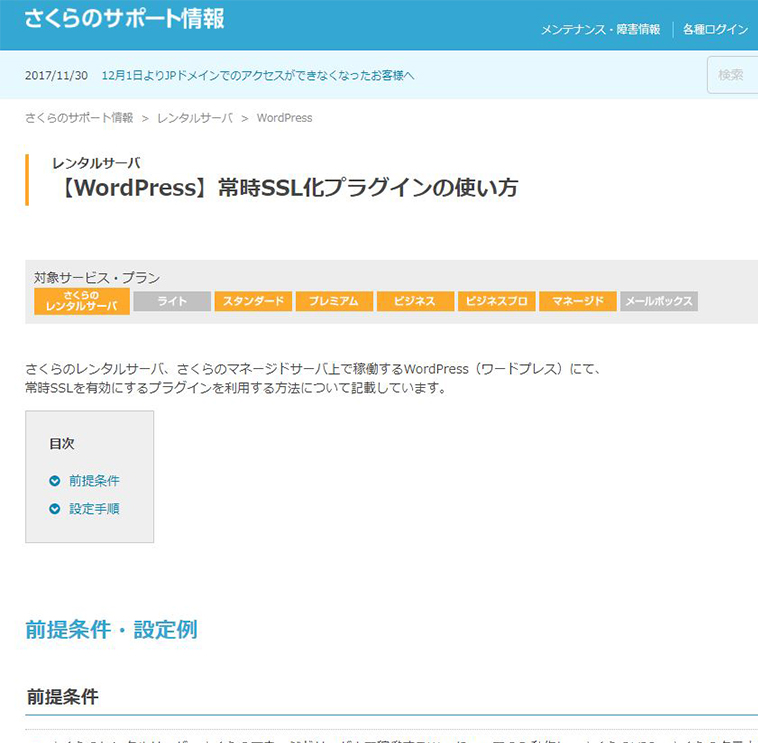Click the underlined 前提条件 subsection heading
The height and width of the screenshot is (743, 758).
62,697
